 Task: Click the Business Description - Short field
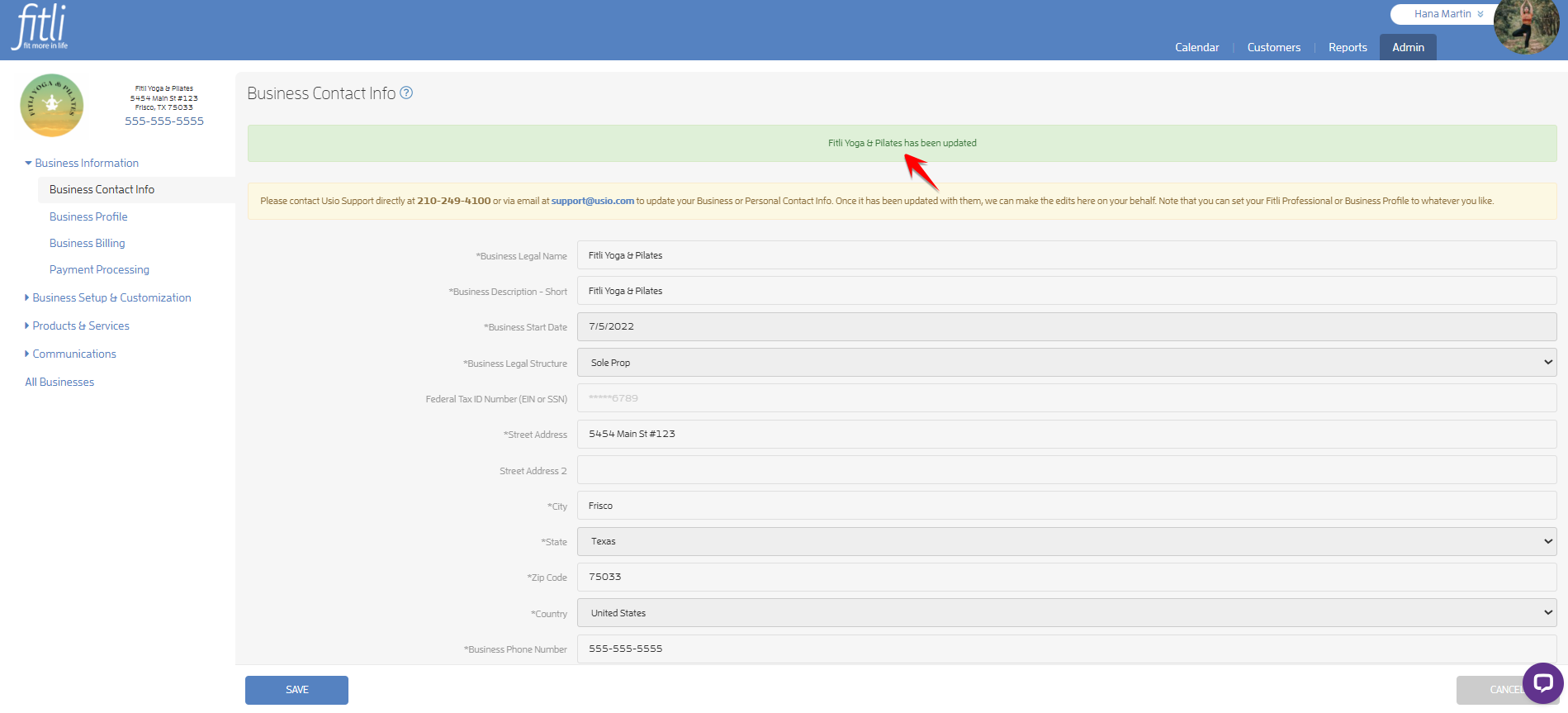[x=1067, y=291]
